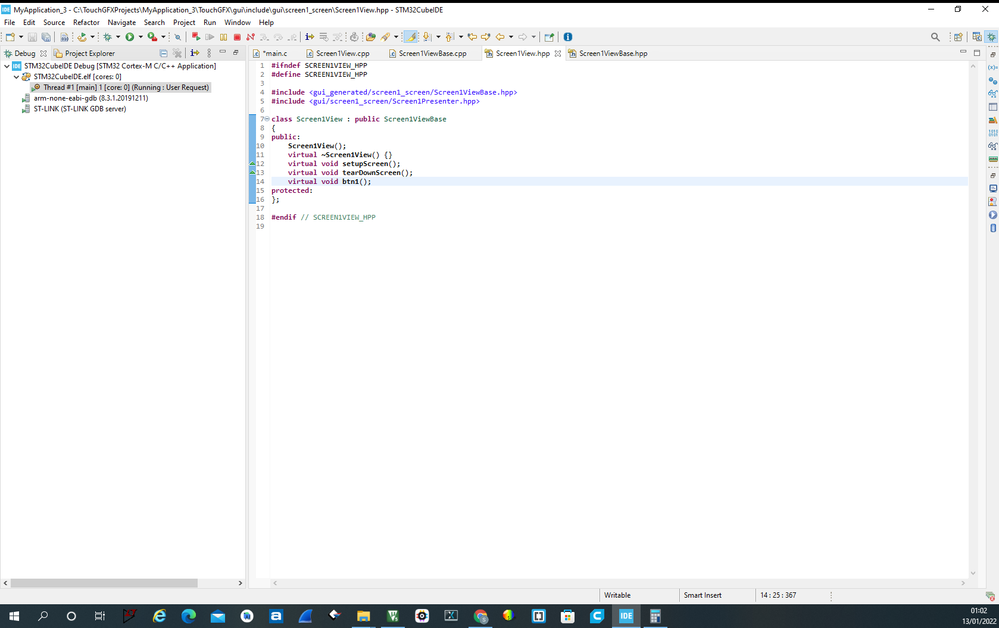The image size is (999, 628).
Task: Click the red Terminate icon
Action: coord(237,37)
